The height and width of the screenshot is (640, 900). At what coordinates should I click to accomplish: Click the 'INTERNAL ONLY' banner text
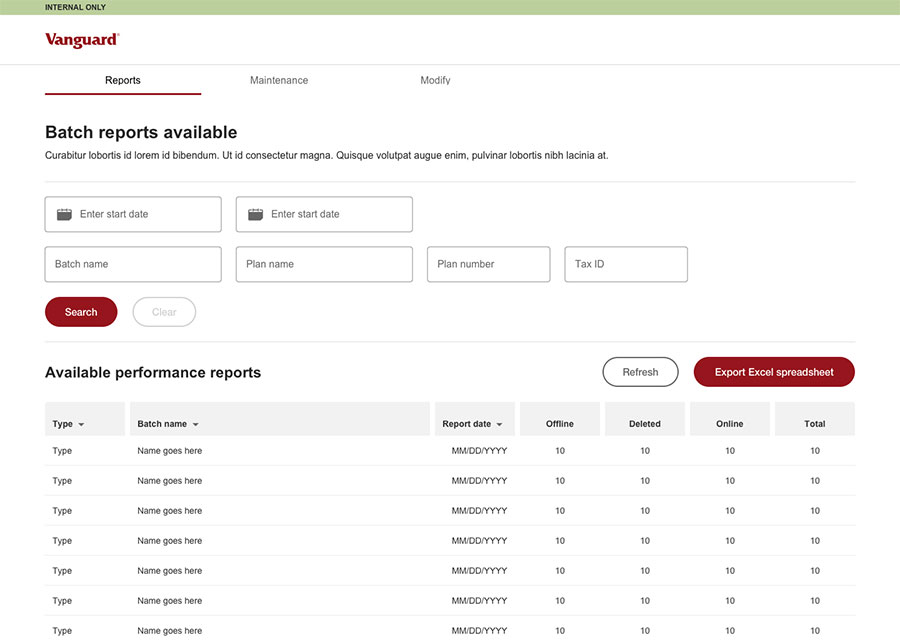coord(75,7)
